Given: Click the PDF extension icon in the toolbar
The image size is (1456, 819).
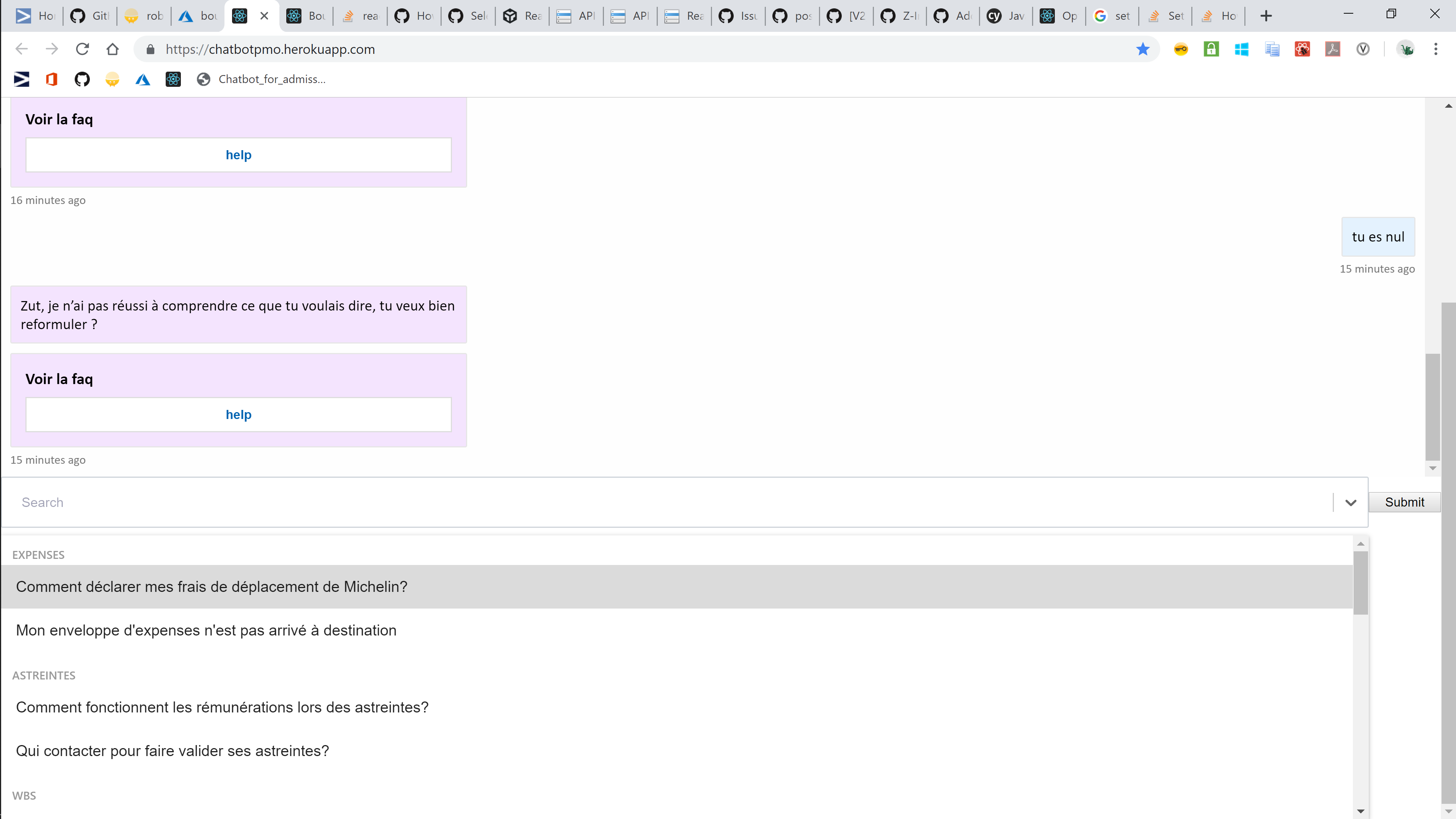Looking at the screenshot, I should click(1332, 49).
